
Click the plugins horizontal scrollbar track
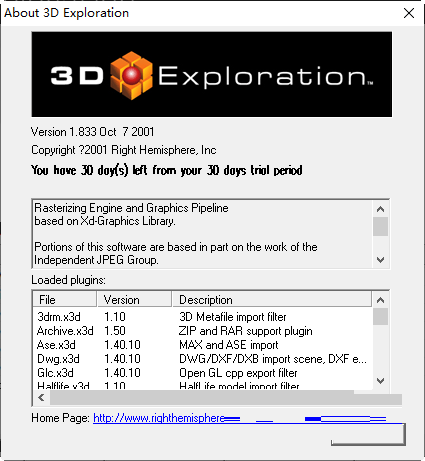tap(226, 398)
